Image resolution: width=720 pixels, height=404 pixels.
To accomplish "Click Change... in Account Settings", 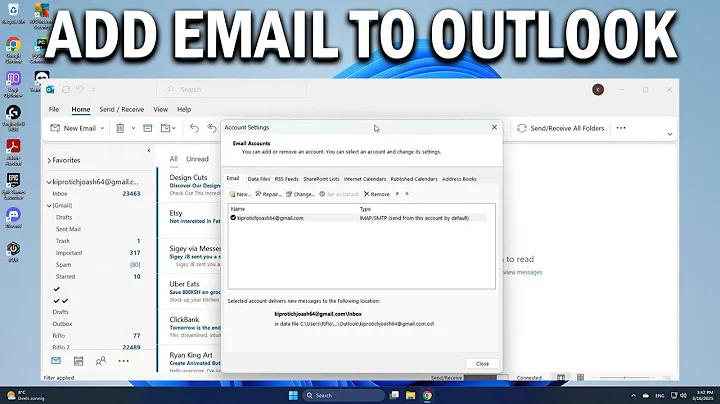I will pyautogui.click(x=300, y=194).
